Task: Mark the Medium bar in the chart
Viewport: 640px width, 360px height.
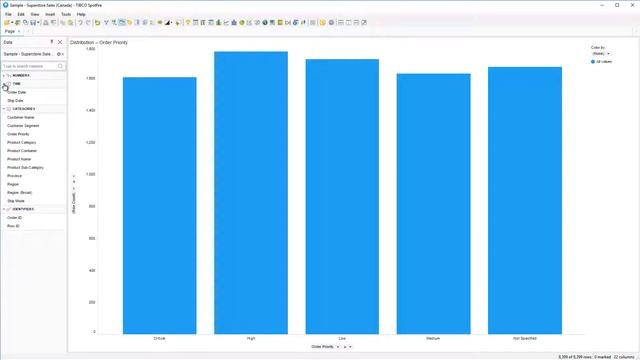Action: click(433, 204)
